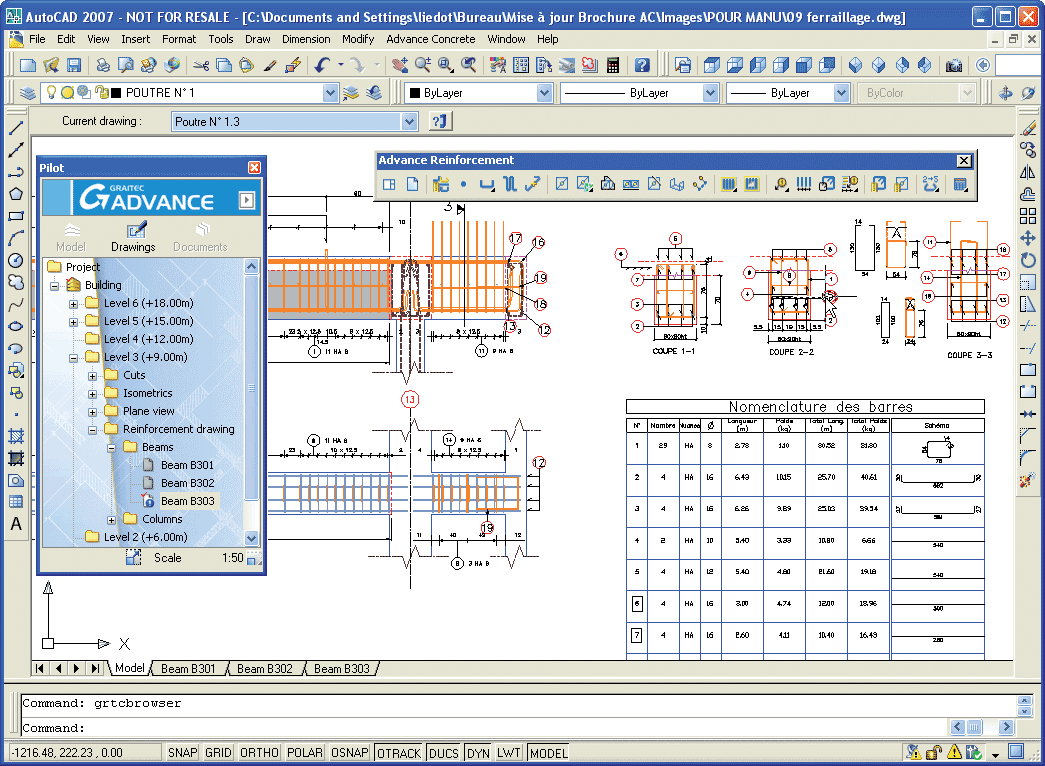The width and height of the screenshot is (1045, 766).
Task: Click the ADVANCE panel arrow button
Action: click(x=247, y=200)
